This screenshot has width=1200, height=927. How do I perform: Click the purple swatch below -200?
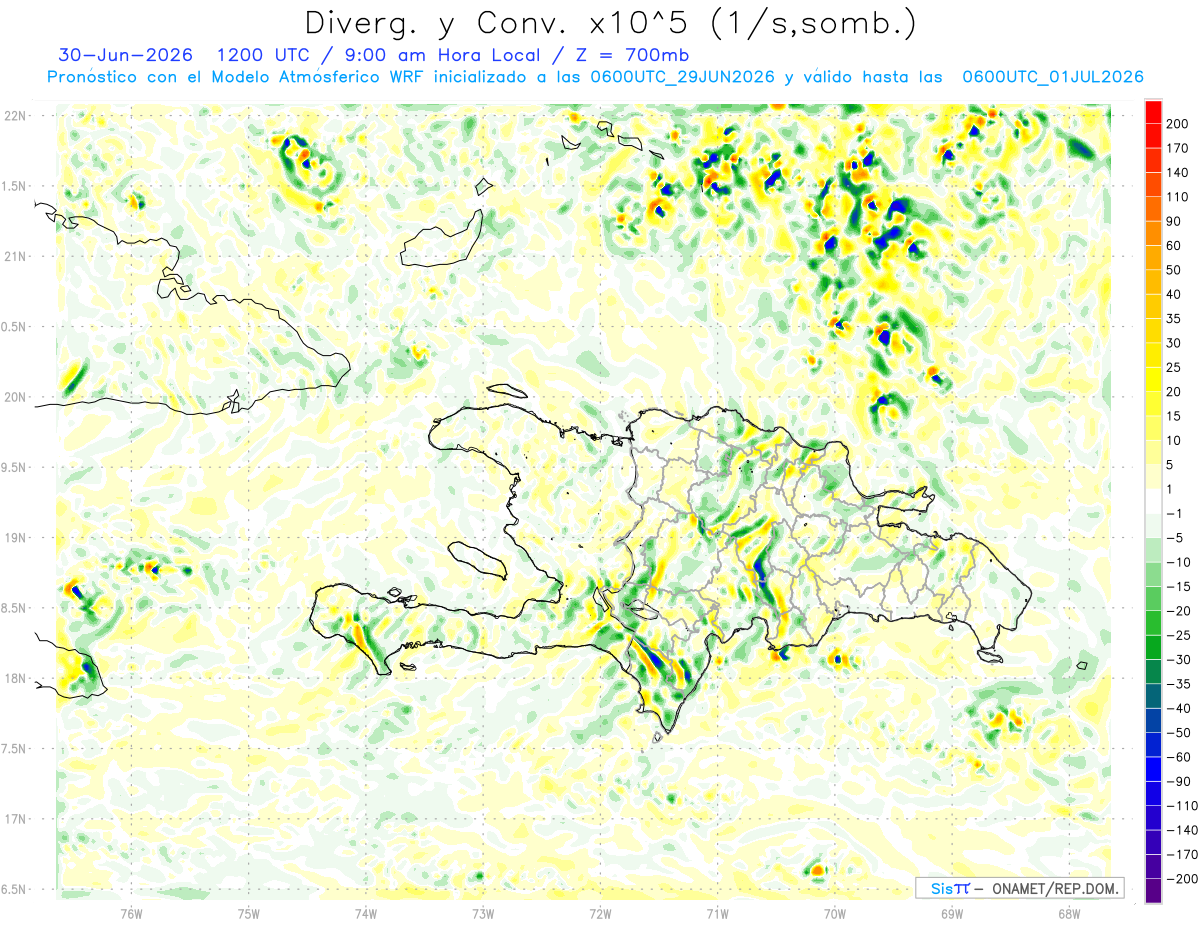click(x=1153, y=890)
